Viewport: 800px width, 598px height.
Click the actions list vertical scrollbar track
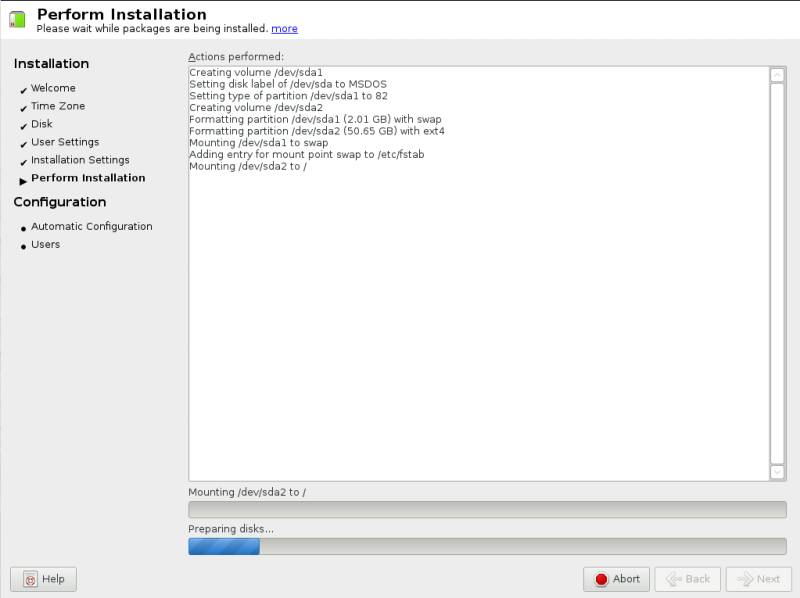[x=777, y=273]
